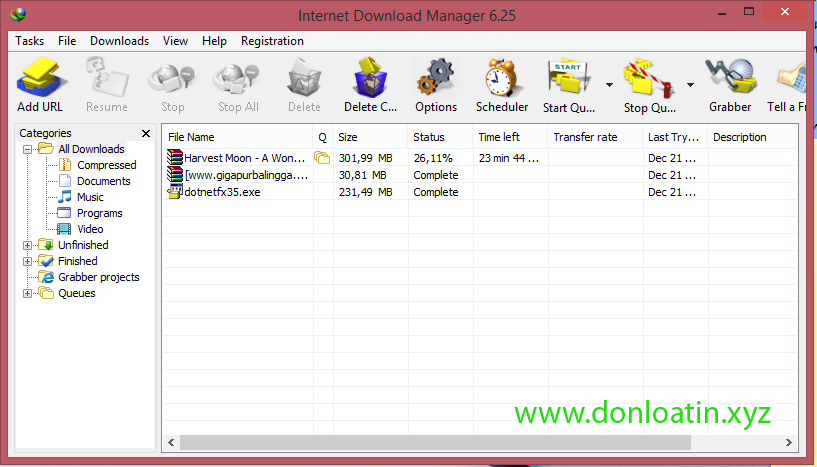817x467 pixels.
Task: Select the www.gigapurbalingga download name
Action: coord(246,175)
